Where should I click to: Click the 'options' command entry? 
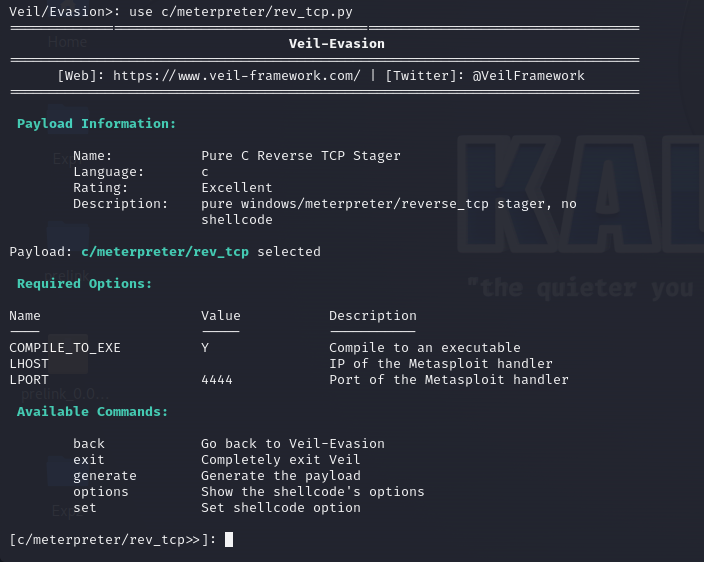coord(100,492)
